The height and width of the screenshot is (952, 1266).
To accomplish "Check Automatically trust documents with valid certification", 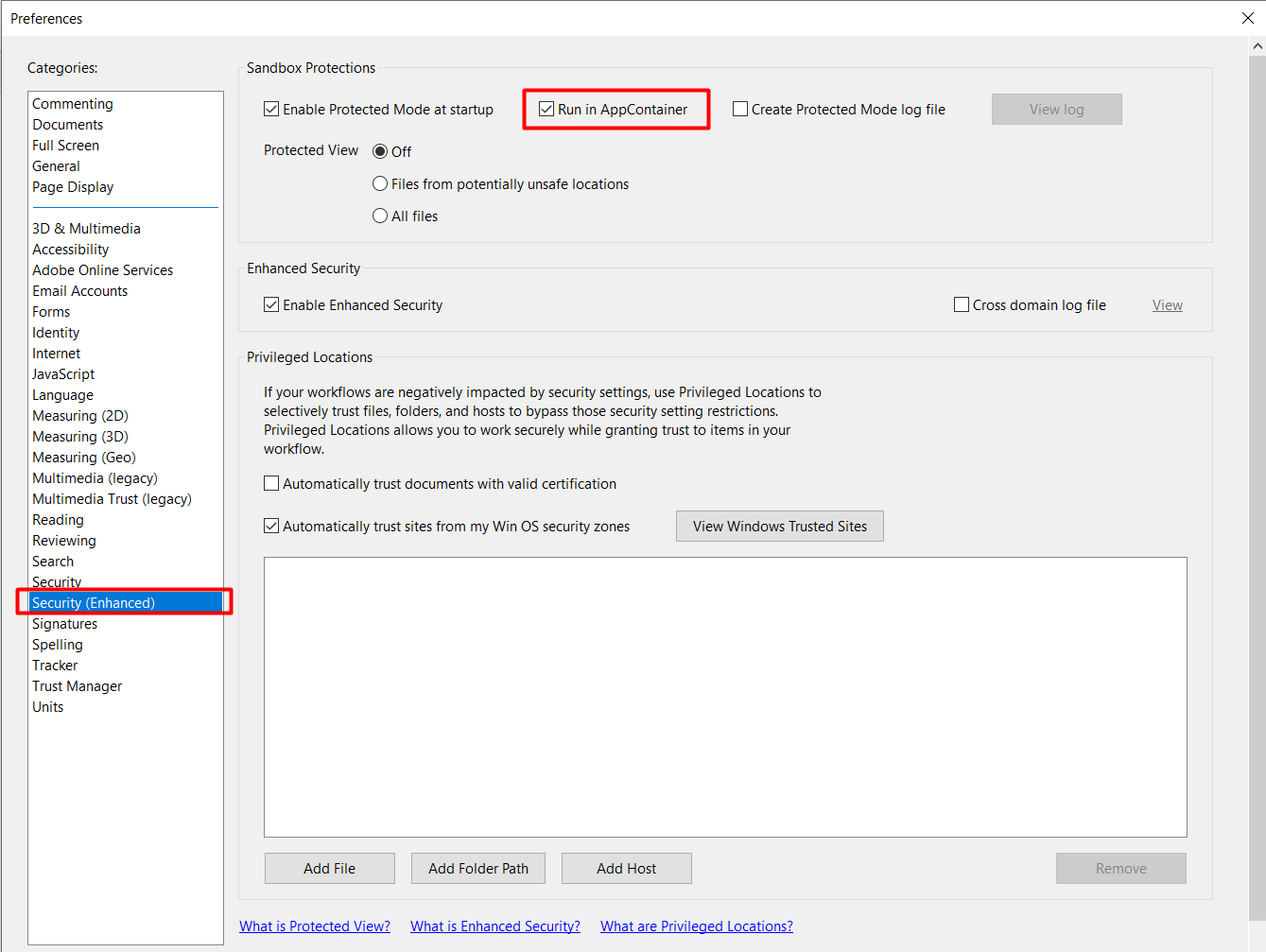I will (271, 483).
